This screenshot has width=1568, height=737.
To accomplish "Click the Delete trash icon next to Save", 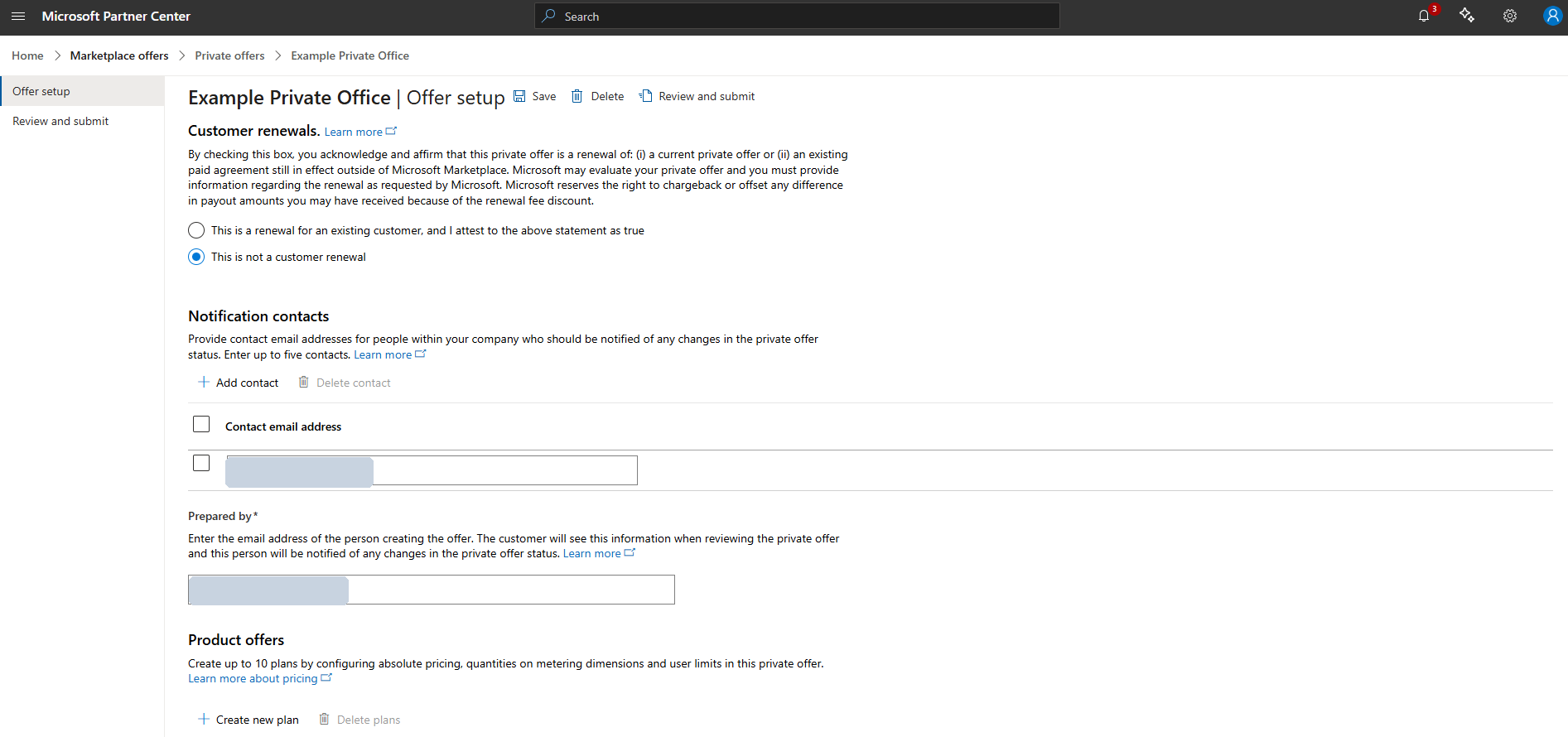I will (577, 96).
